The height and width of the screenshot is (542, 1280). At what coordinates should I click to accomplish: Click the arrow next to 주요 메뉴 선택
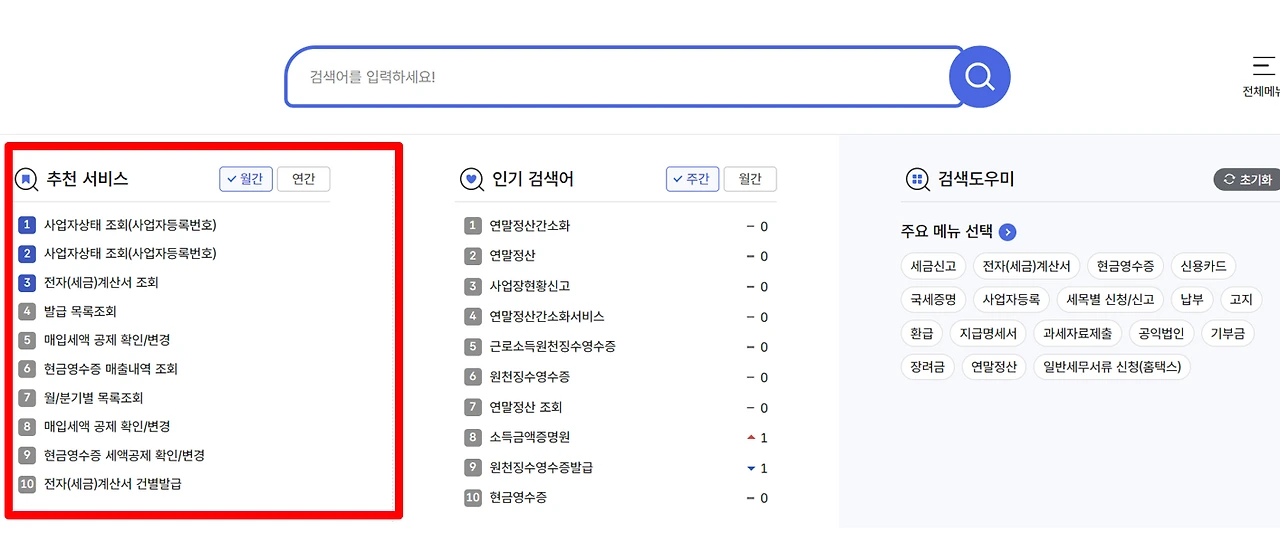pyautogui.click(x=1008, y=232)
